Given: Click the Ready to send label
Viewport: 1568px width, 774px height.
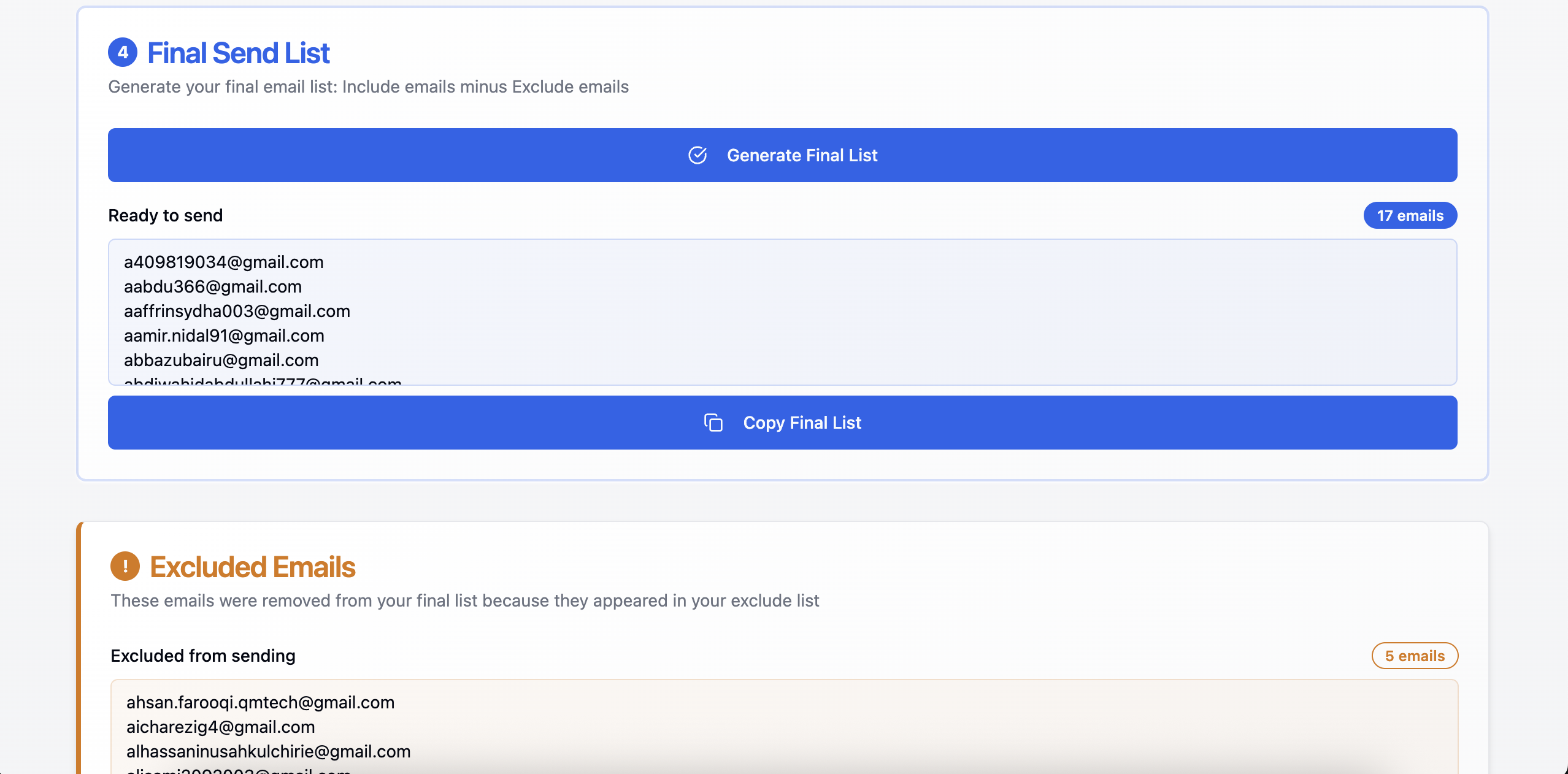Looking at the screenshot, I should tap(166, 215).
